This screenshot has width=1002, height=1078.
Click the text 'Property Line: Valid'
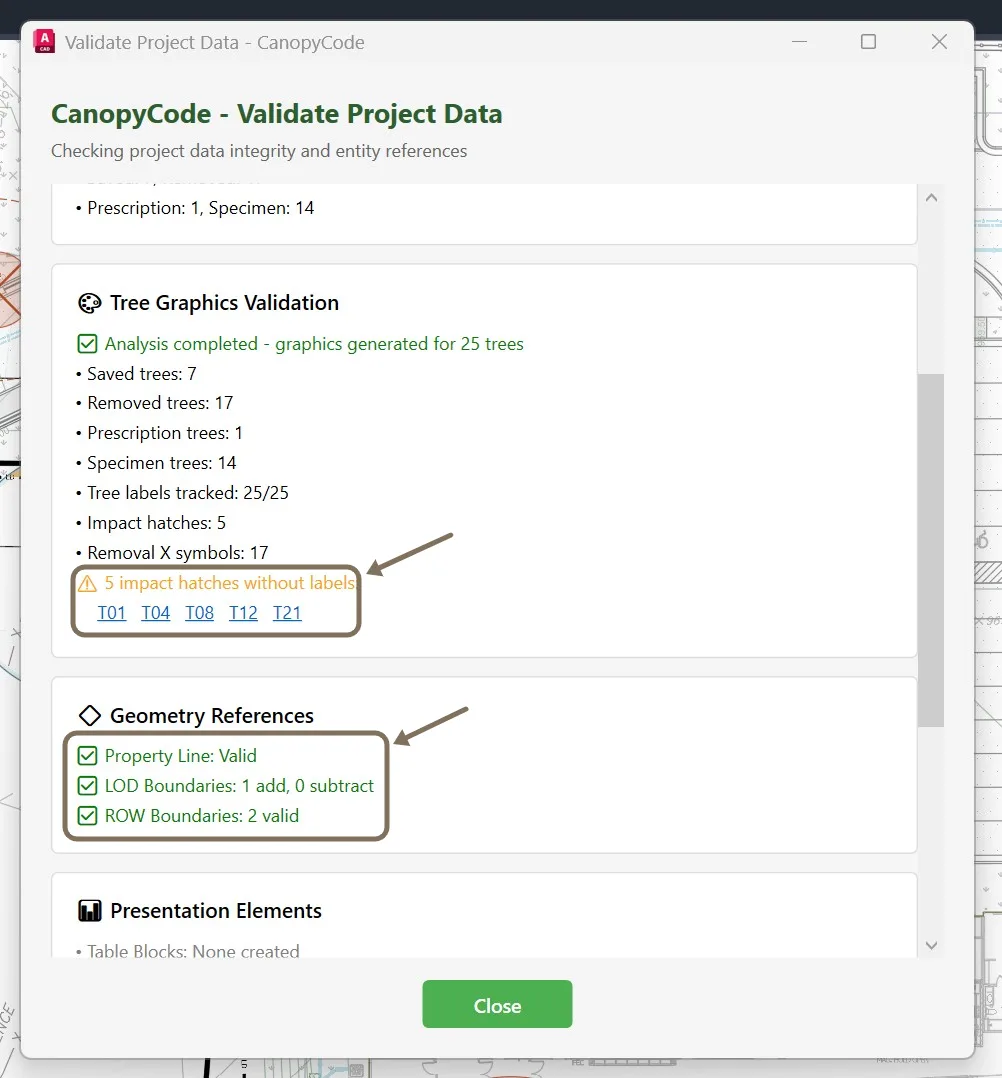[x=181, y=756]
